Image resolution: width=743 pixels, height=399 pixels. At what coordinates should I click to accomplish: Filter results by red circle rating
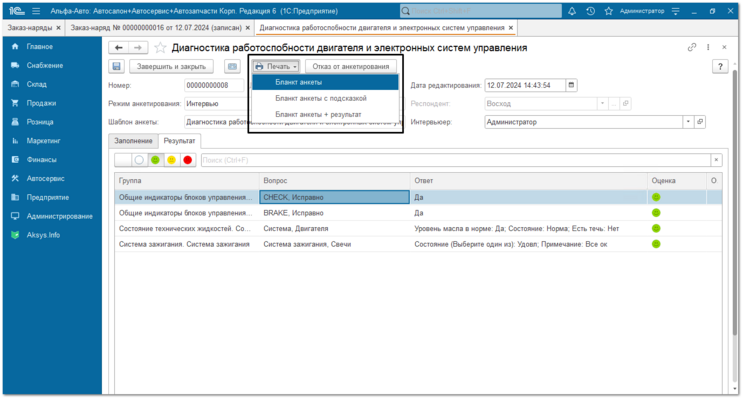pos(188,160)
